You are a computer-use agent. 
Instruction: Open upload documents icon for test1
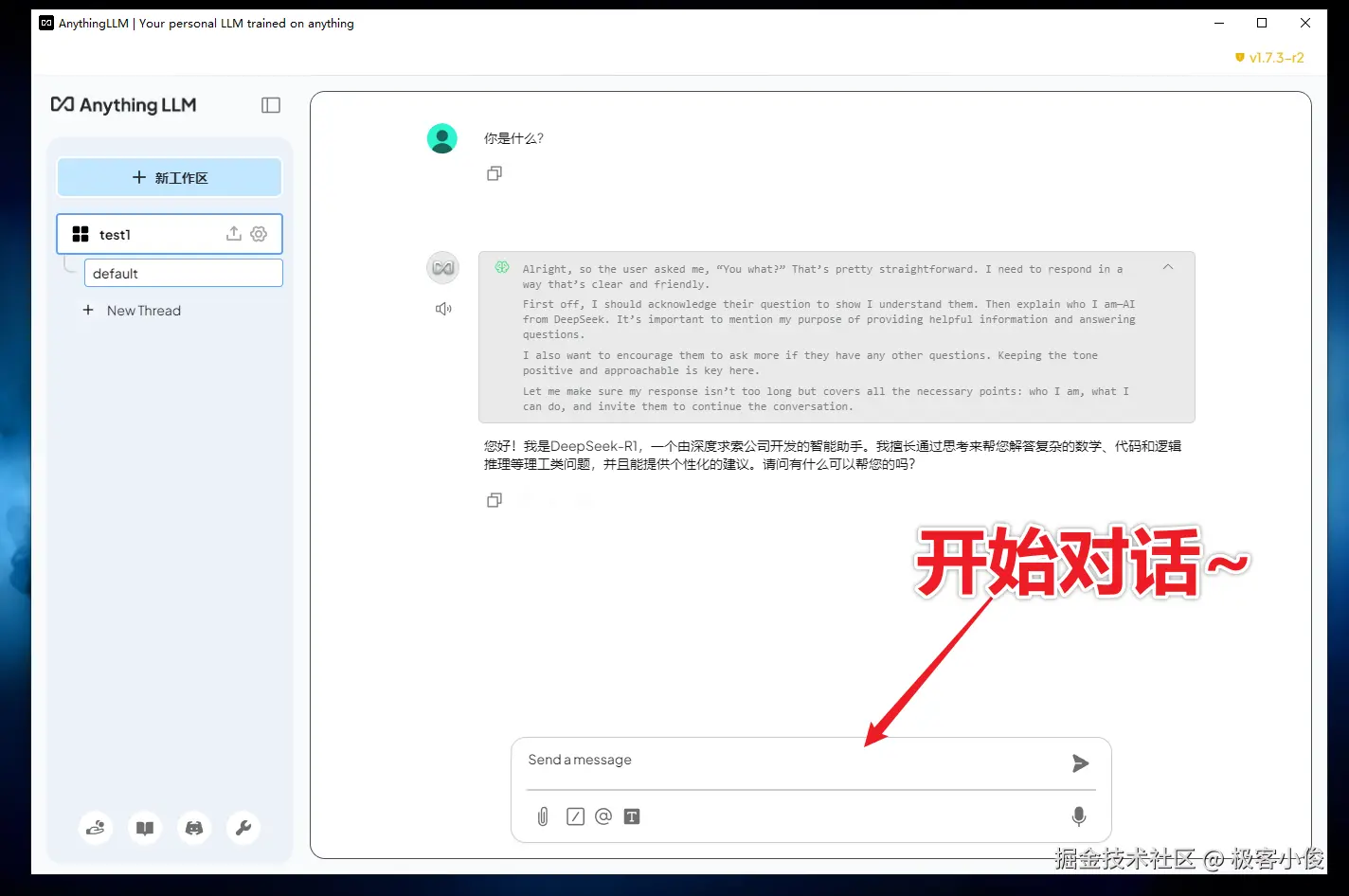click(x=234, y=234)
